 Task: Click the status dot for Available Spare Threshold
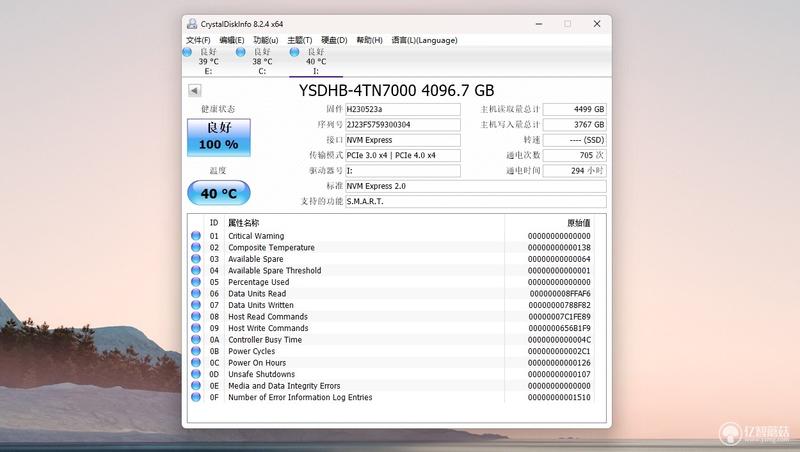[196, 270]
